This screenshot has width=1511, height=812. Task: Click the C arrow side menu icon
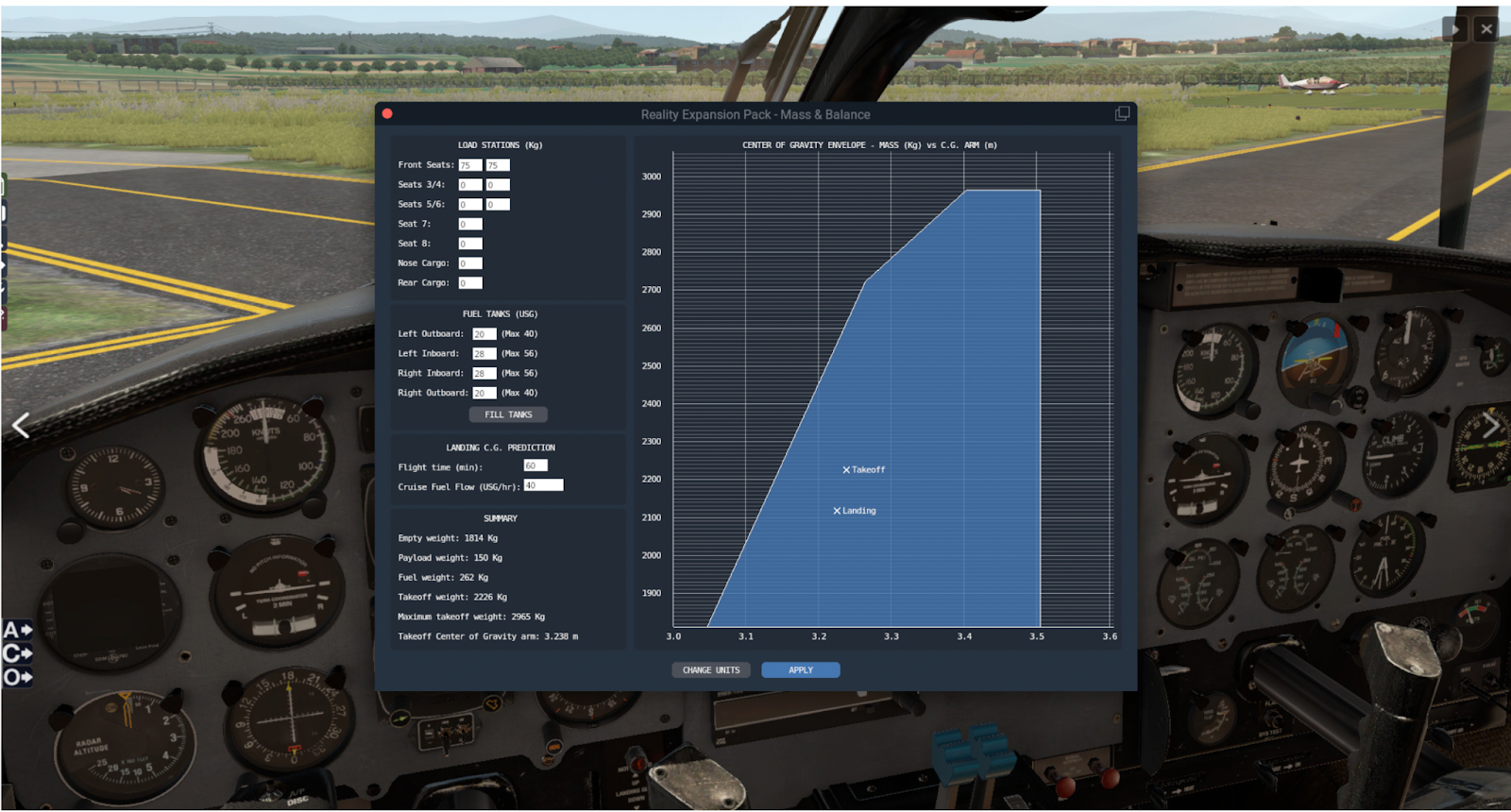point(18,653)
